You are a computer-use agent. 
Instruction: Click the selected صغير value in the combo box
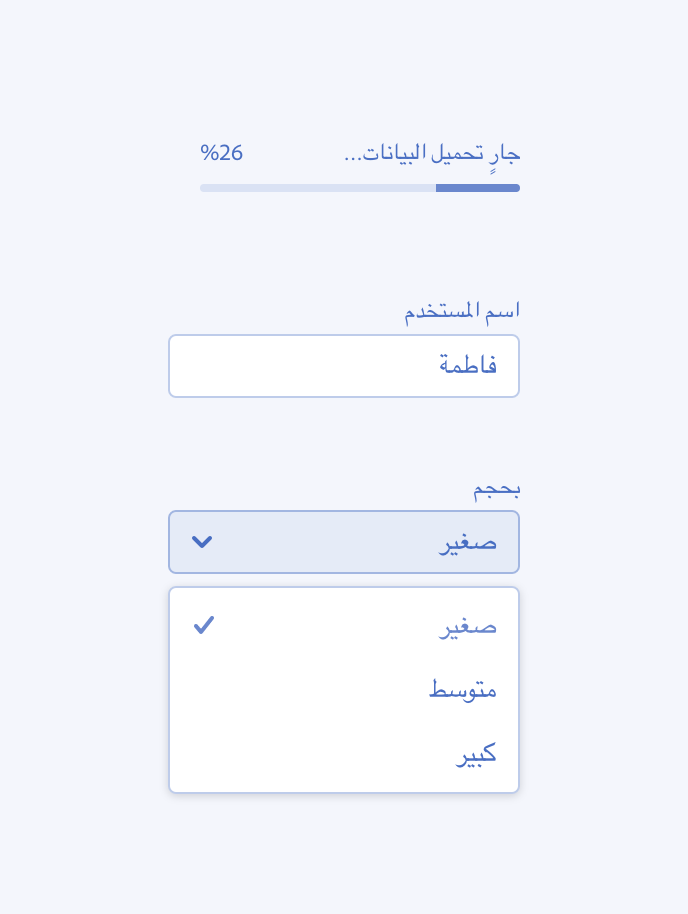[468, 542]
